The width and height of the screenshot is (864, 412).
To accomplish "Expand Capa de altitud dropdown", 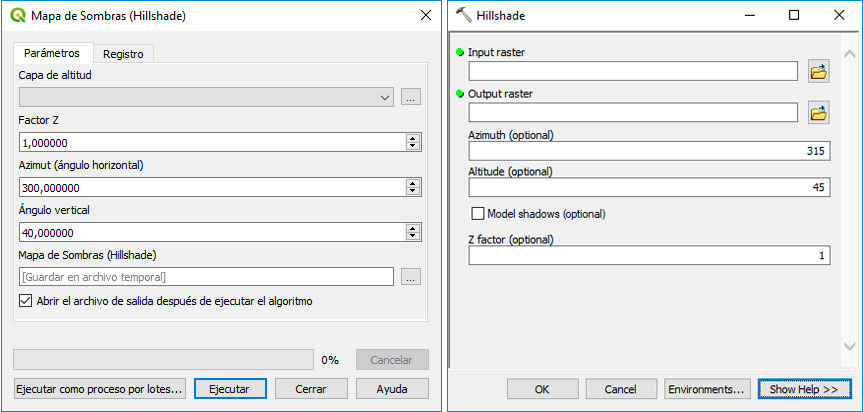I will point(384,97).
